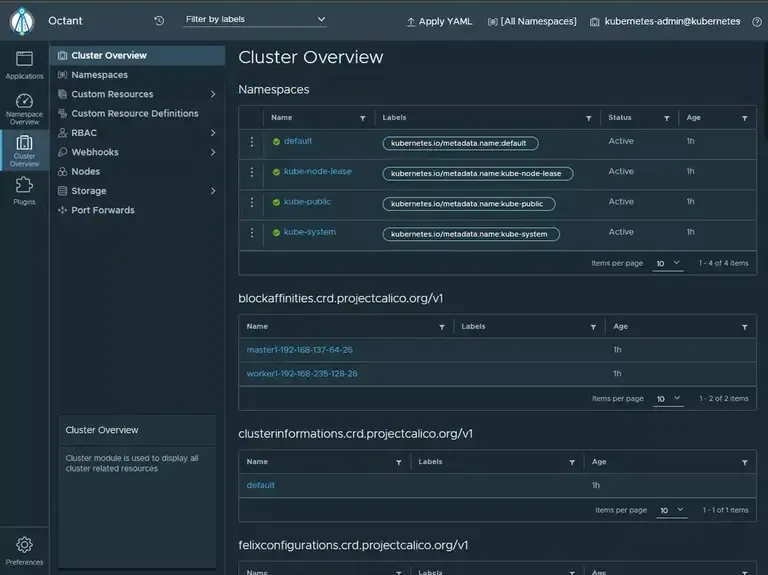
Task: Filter the clusterinformations Name column
Action: [x=399, y=462]
